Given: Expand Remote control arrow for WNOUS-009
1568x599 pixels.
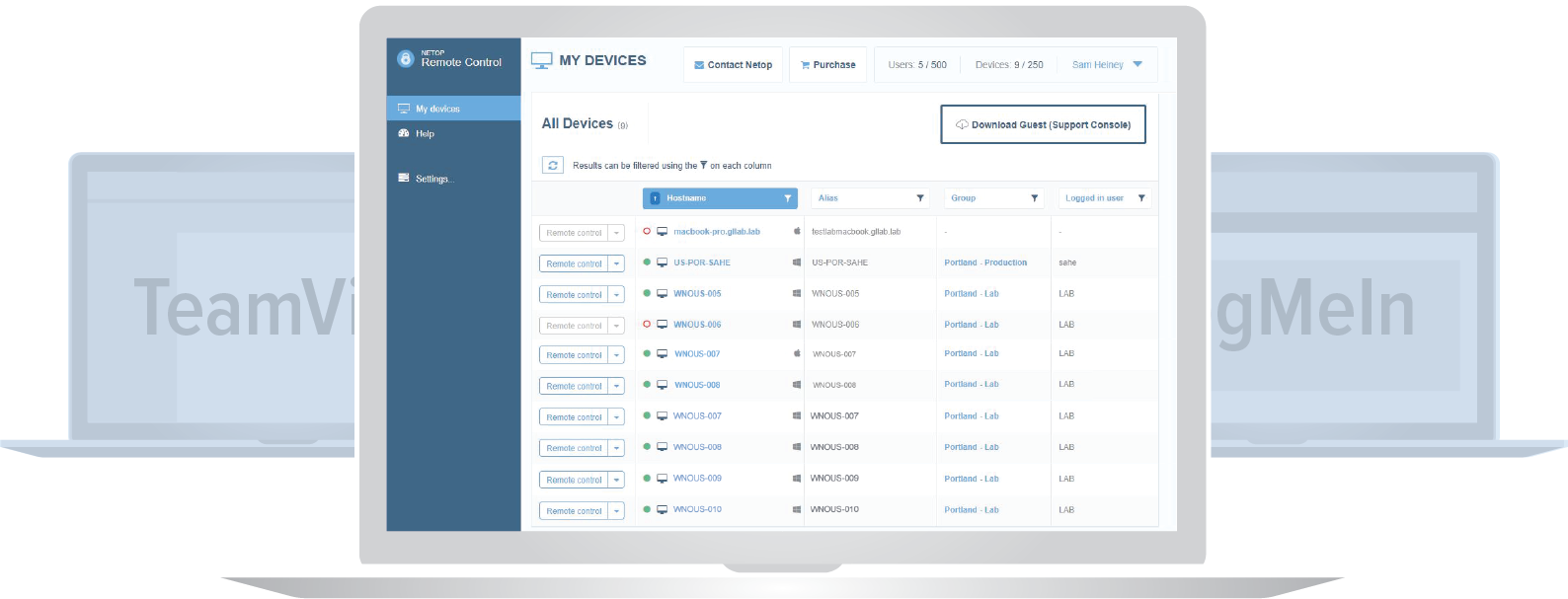Looking at the screenshot, I should [x=617, y=480].
